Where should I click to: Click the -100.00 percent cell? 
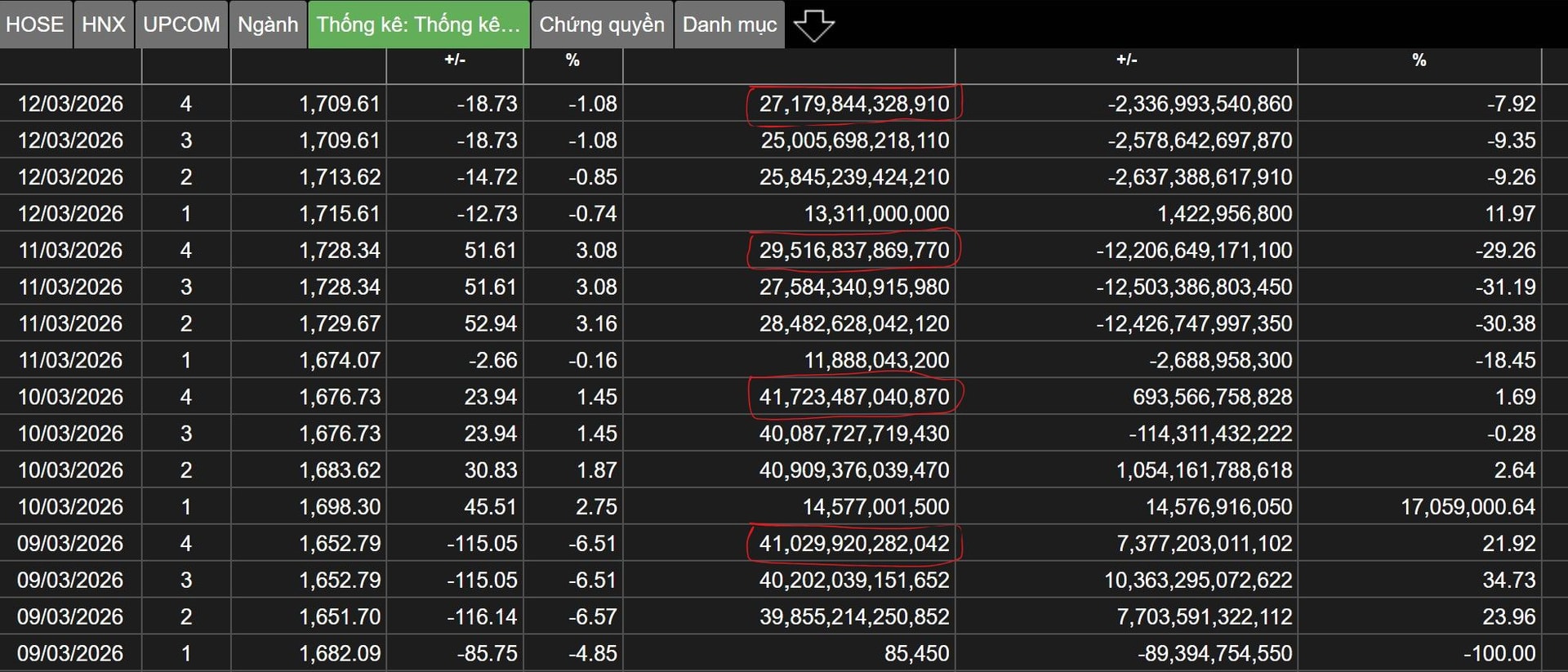tap(1499, 653)
